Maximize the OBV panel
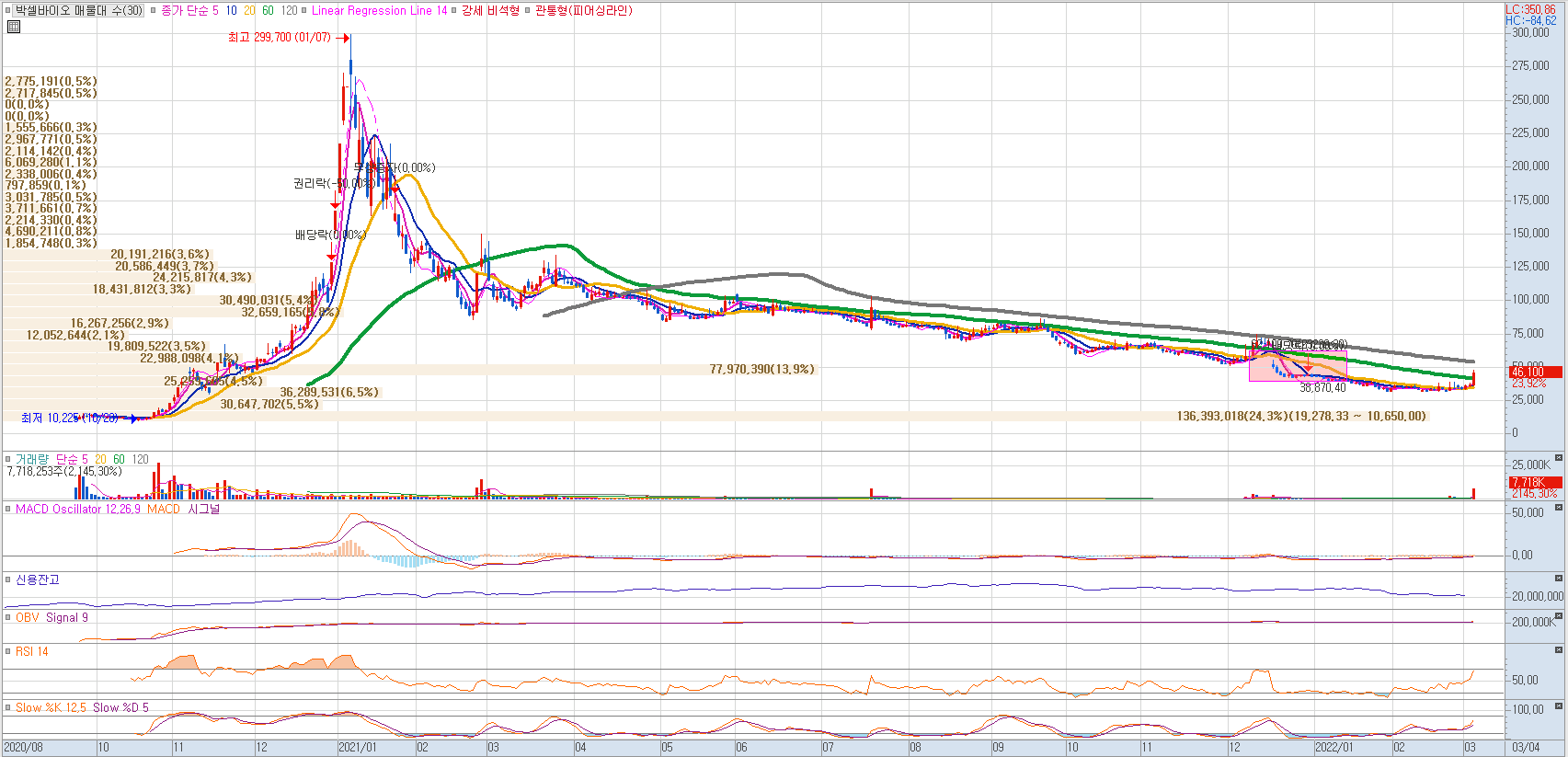The image size is (1568, 757). pos(1559,615)
